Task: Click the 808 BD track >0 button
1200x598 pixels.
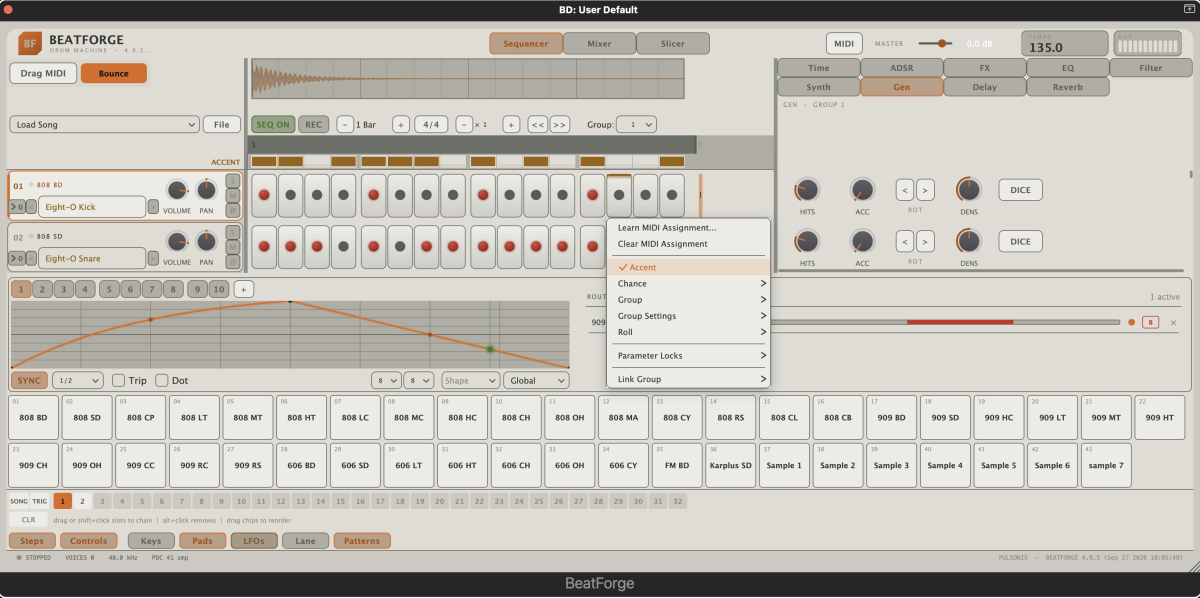Action: point(17,207)
